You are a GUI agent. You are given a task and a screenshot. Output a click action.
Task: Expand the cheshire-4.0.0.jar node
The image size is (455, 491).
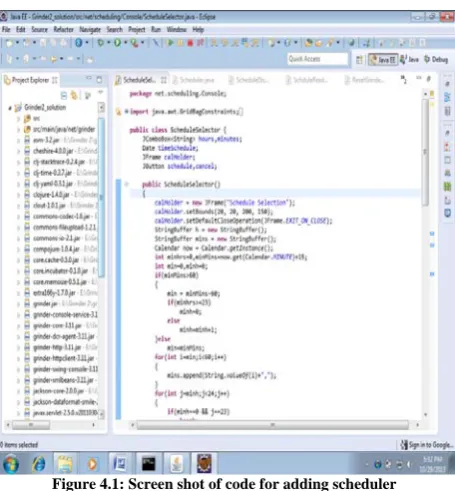18,151
